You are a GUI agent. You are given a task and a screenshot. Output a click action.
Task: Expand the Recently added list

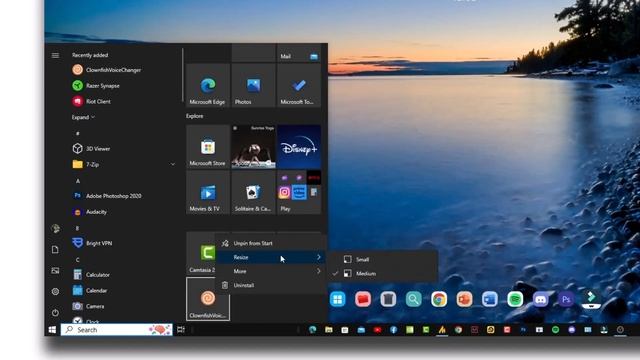pos(83,117)
